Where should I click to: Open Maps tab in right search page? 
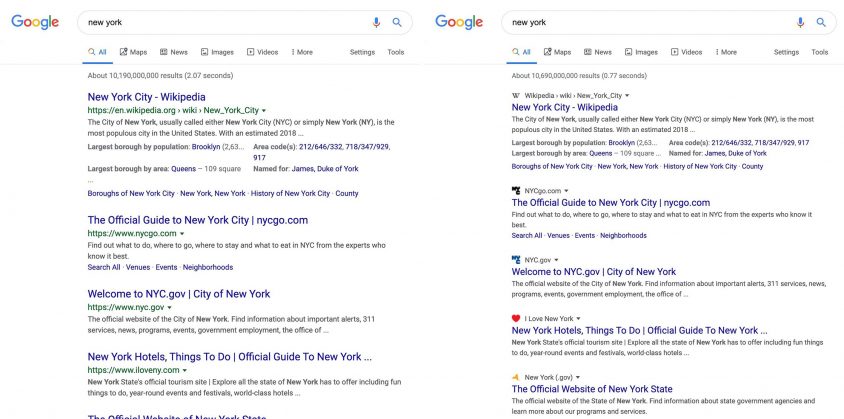pyautogui.click(x=557, y=52)
